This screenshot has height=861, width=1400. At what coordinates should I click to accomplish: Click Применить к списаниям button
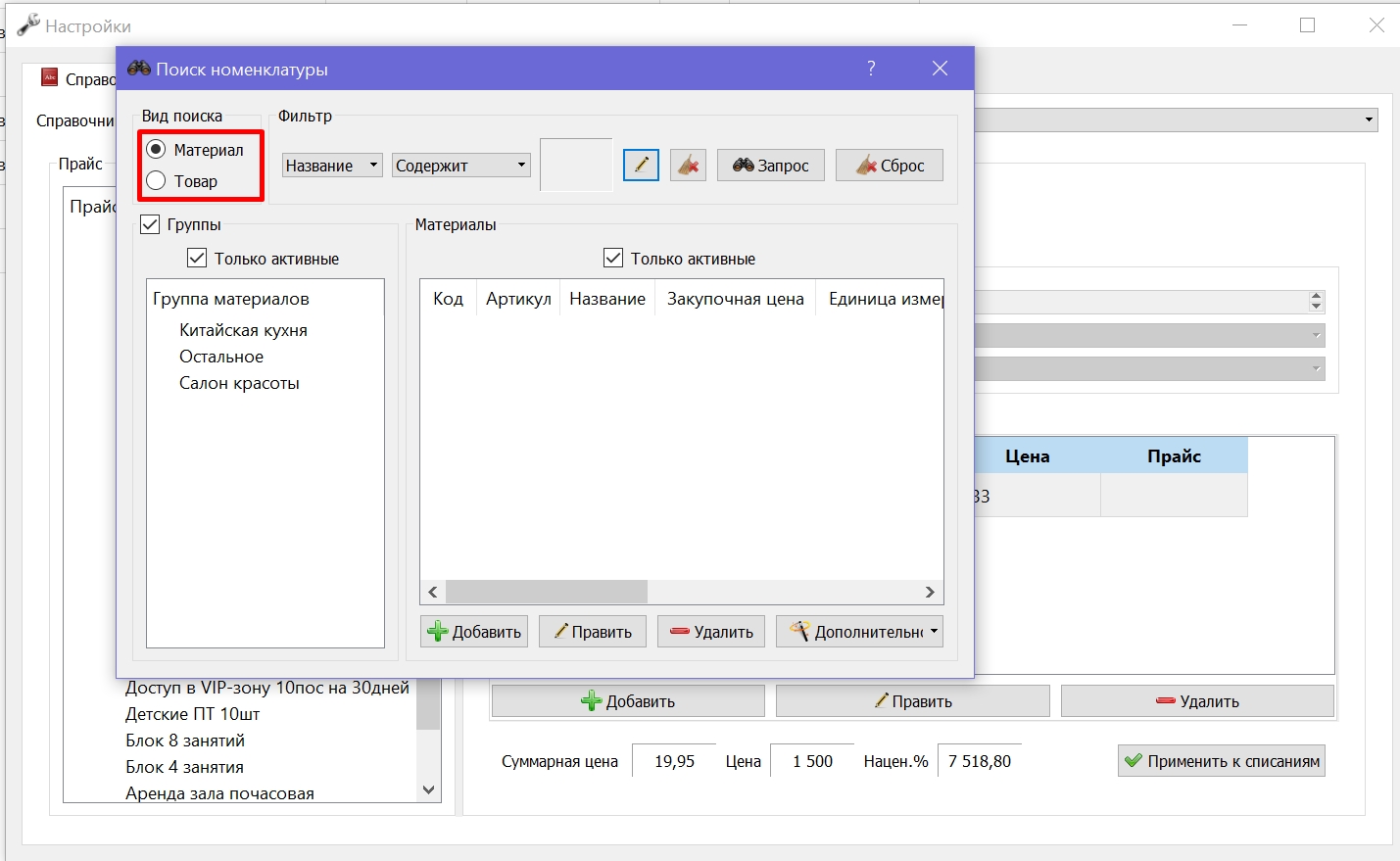coord(1222,761)
